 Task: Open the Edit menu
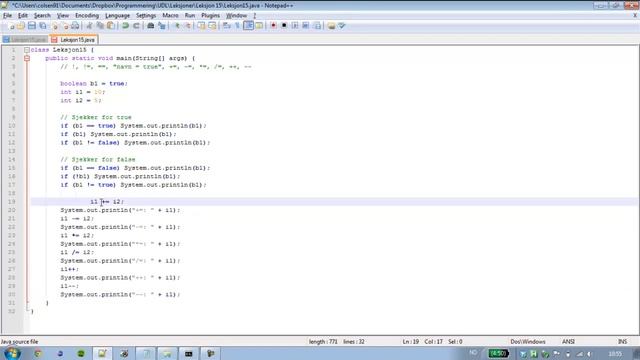23,16
